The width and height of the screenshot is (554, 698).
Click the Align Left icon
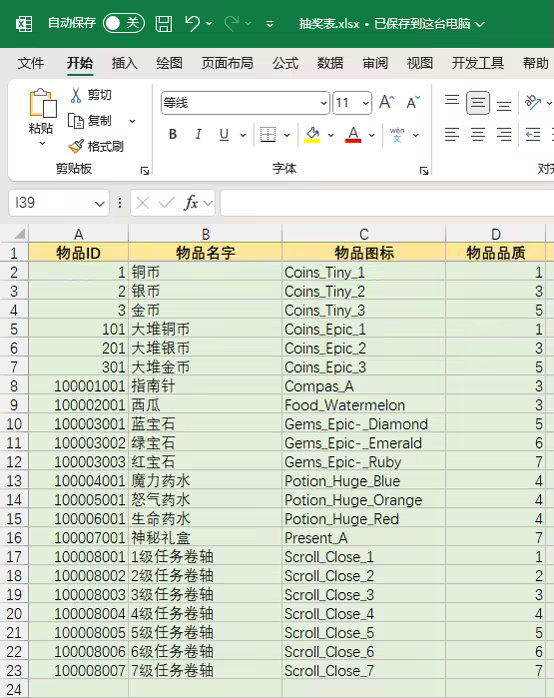[452, 134]
